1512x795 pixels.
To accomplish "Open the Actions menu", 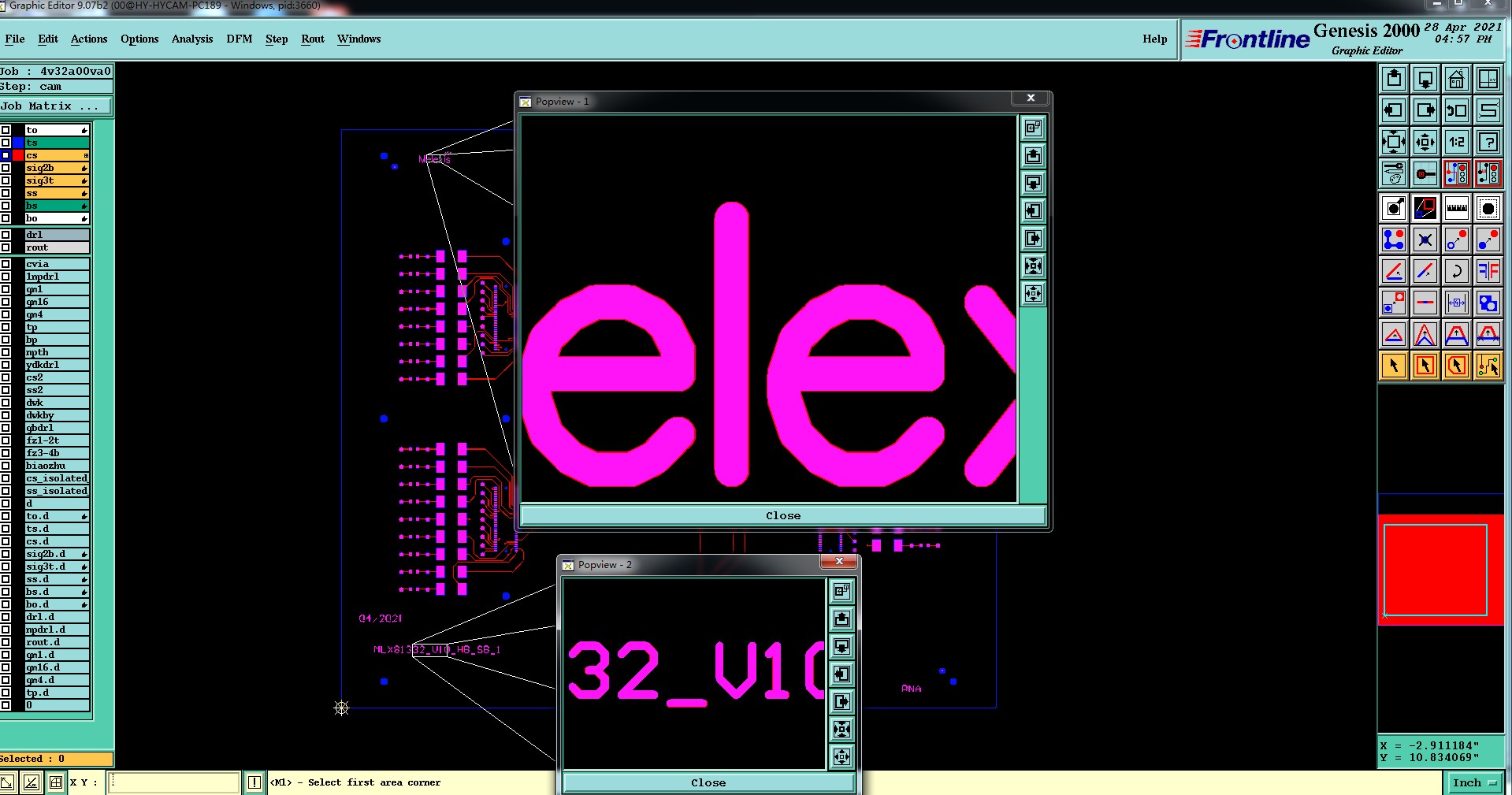I will coord(89,39).
